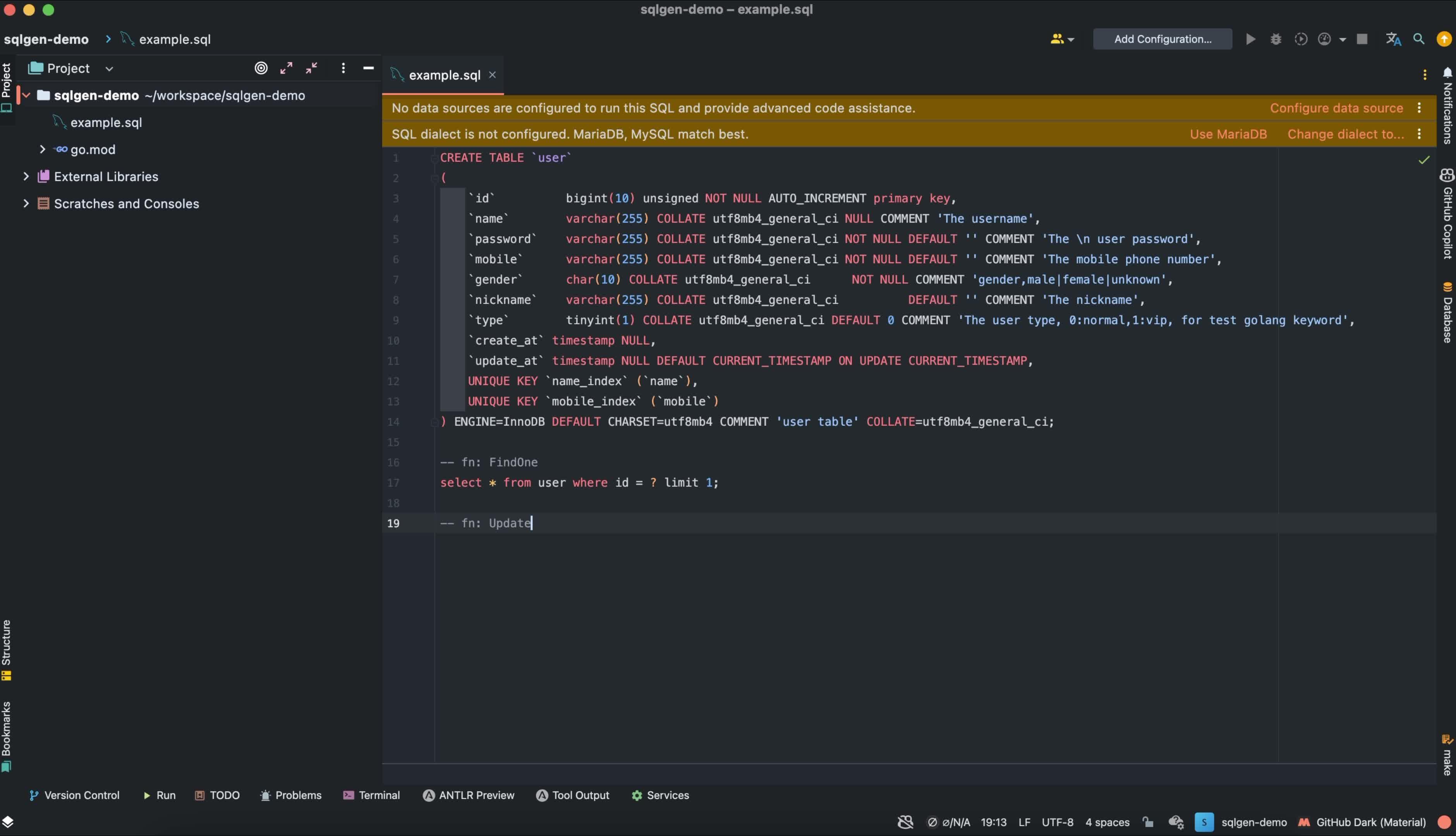Screen dimensions: 1456x836
Task: Click the Expand All icon in Project panel
Action: click(286, 69)
